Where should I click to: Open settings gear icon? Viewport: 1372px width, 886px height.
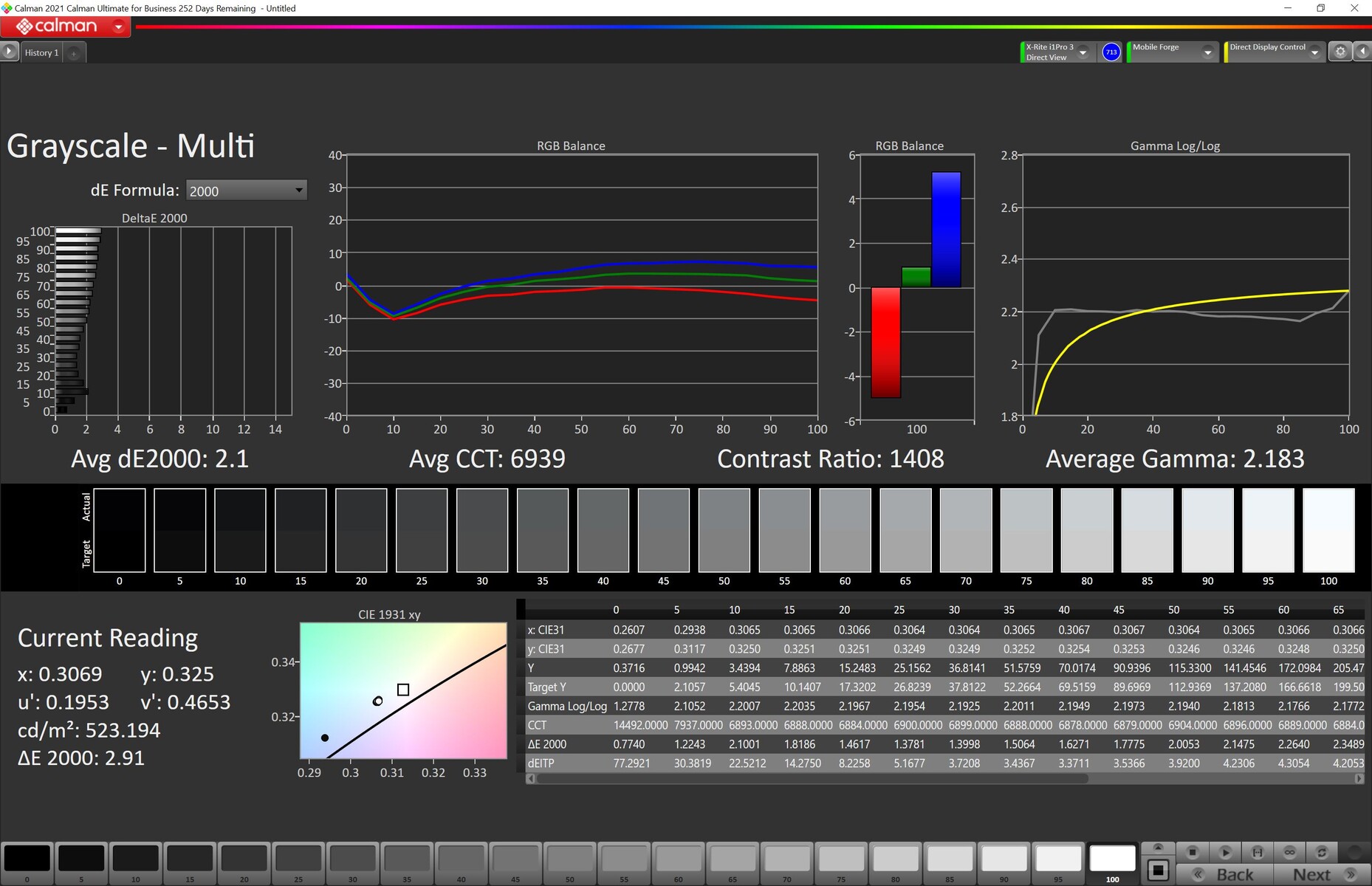pyautogui.click(x=1340, y=52)
